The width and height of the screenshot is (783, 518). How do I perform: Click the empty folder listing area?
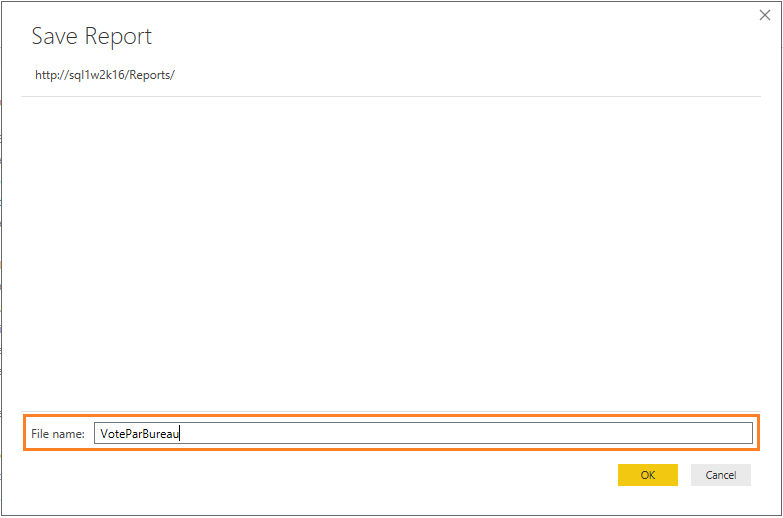click(x=391, y=254)
